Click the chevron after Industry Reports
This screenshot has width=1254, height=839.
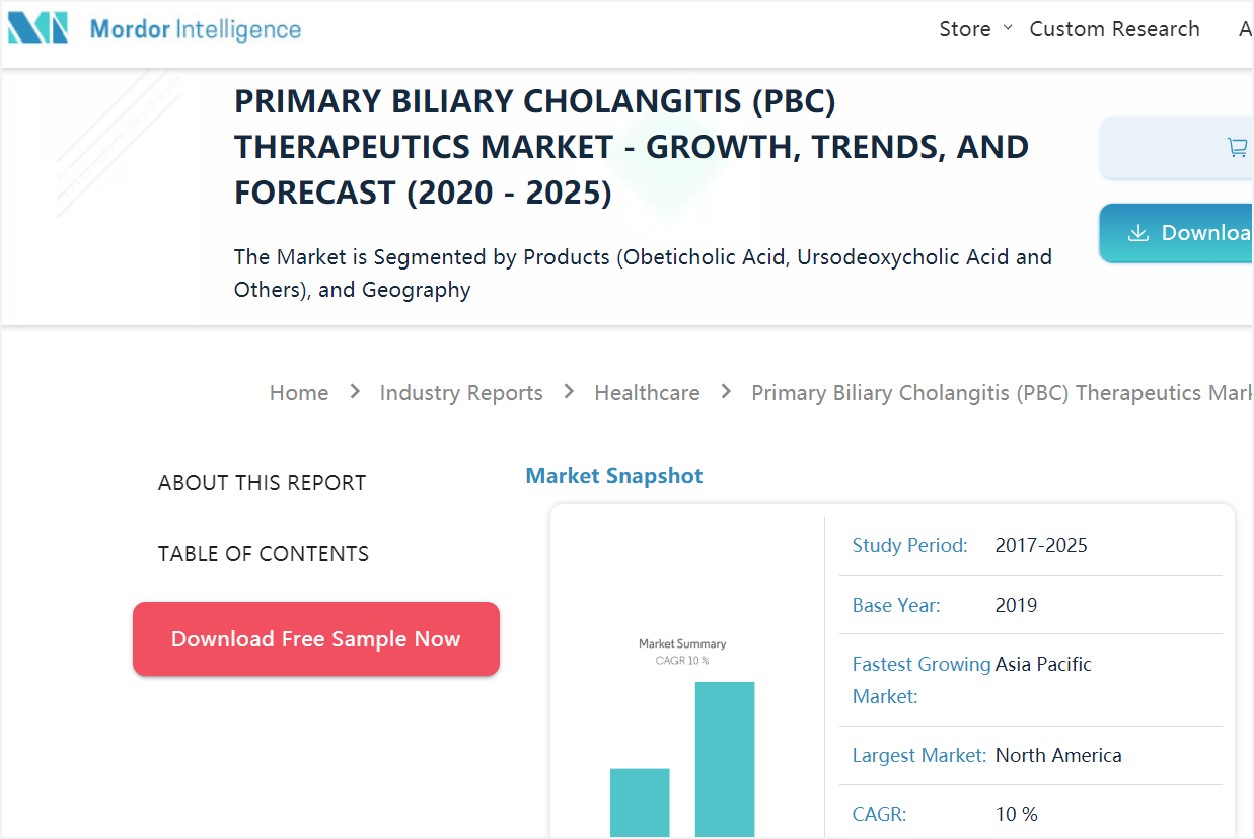point(569,392)
